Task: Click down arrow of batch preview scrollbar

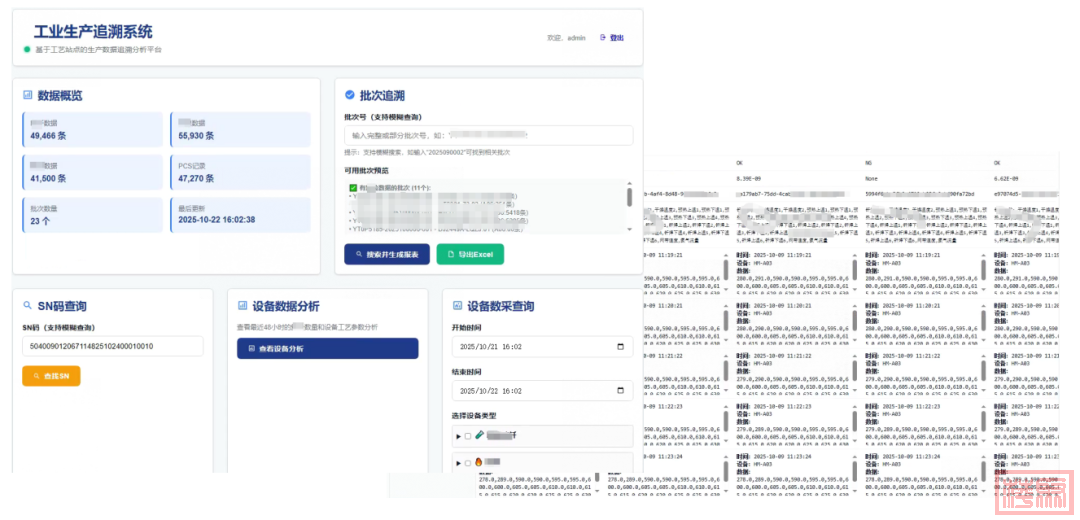Action: [x=630, y=229]
